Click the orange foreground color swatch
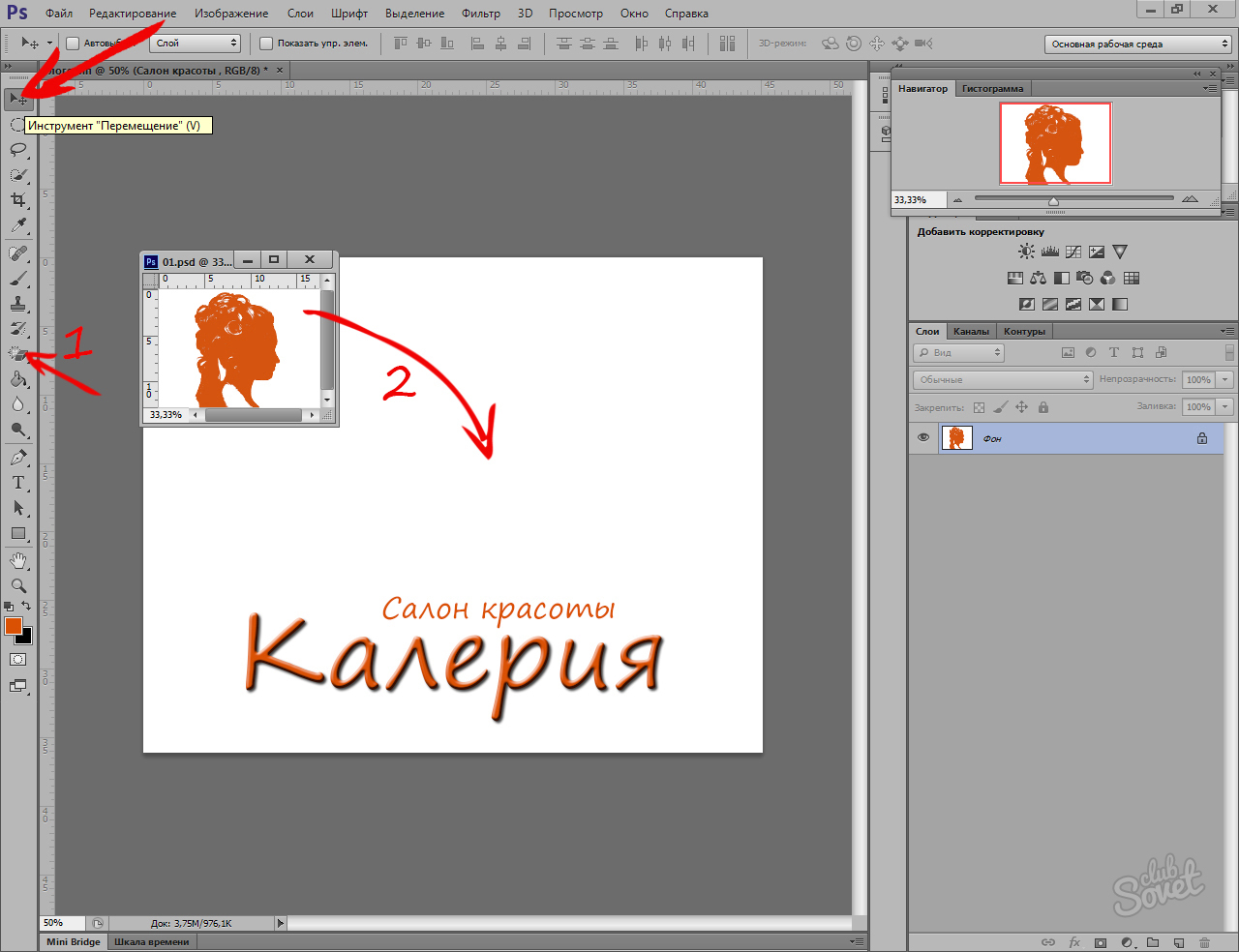Viewport: 1239px width, 952px height. click(14, 626)
